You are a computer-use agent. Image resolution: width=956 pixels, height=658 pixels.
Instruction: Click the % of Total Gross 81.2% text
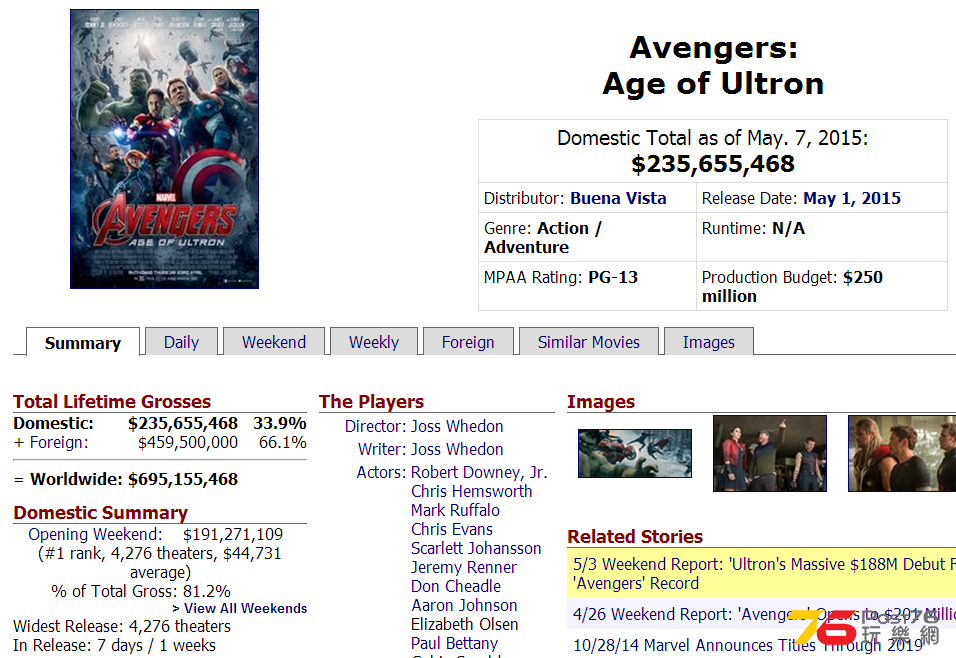click(x=141, y=591)
